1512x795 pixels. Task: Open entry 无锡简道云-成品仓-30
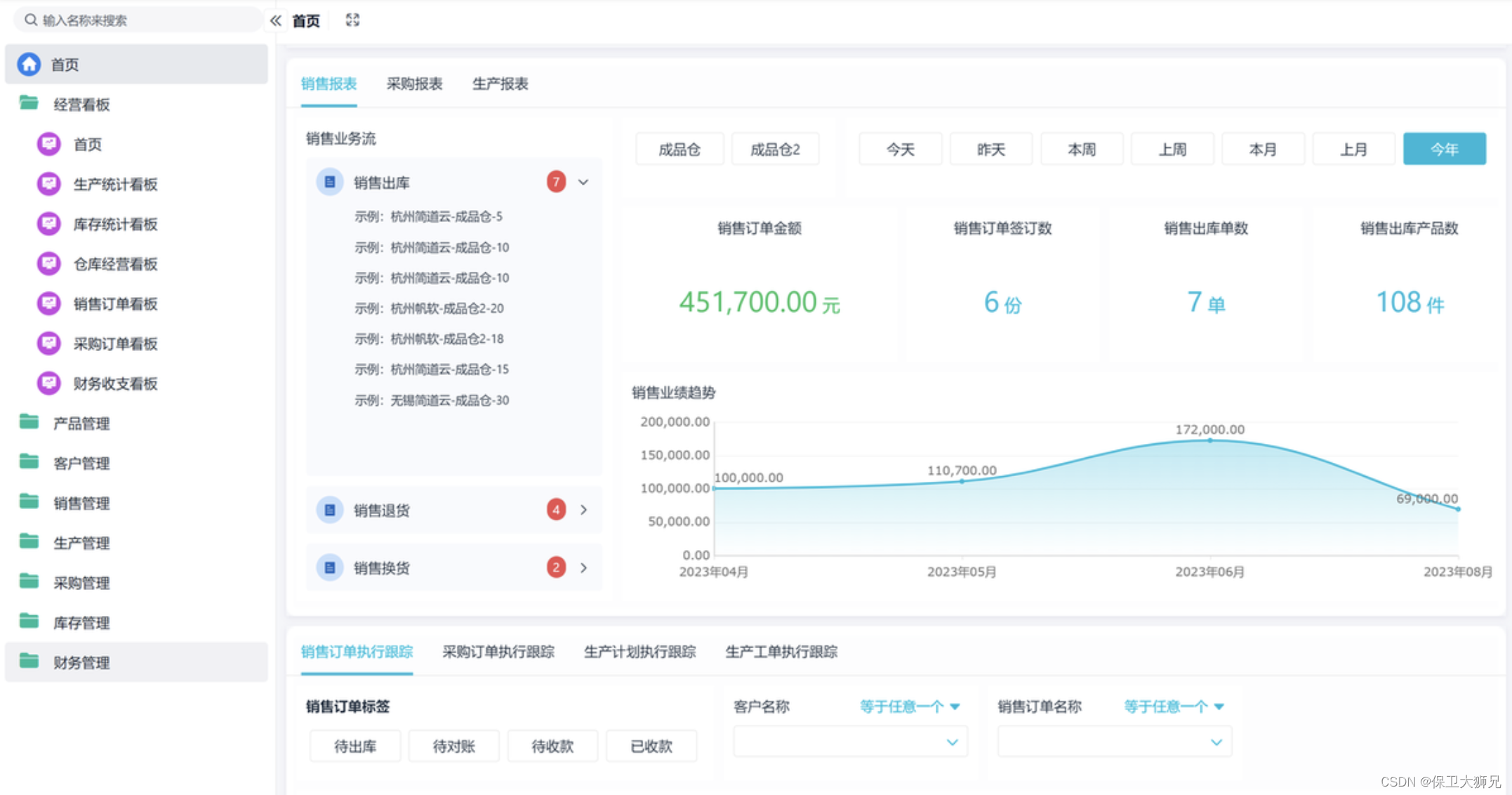pyautogui.click(x=432, y=400)
